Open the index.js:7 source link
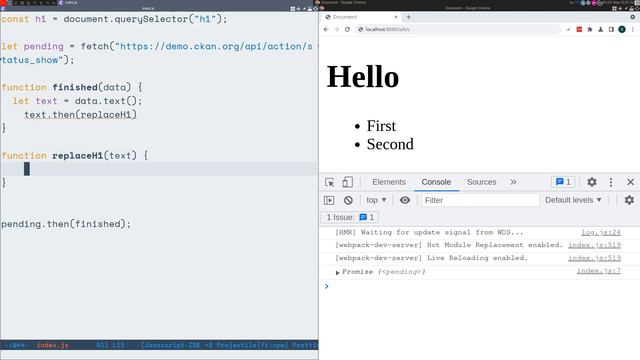Image resolution: width=640 pixels, height=360 pixels. coord(598,271)
